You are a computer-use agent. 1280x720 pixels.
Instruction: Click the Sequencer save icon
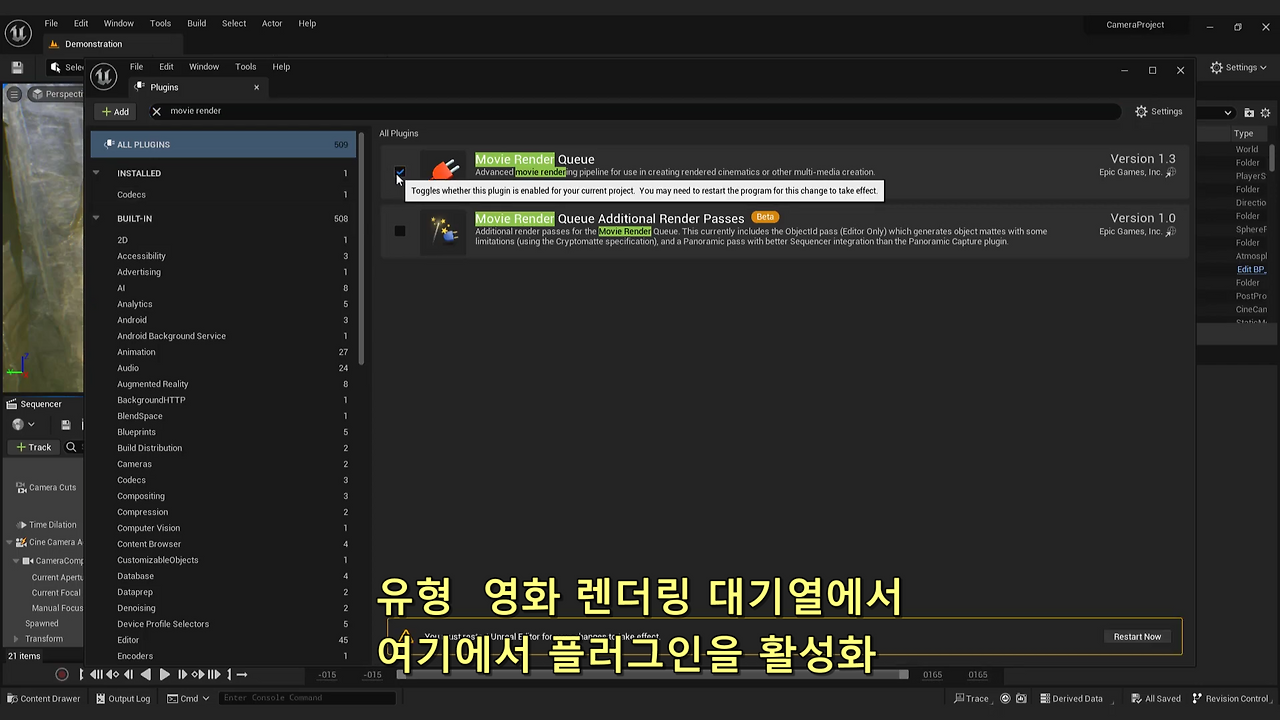coord(64,424)
